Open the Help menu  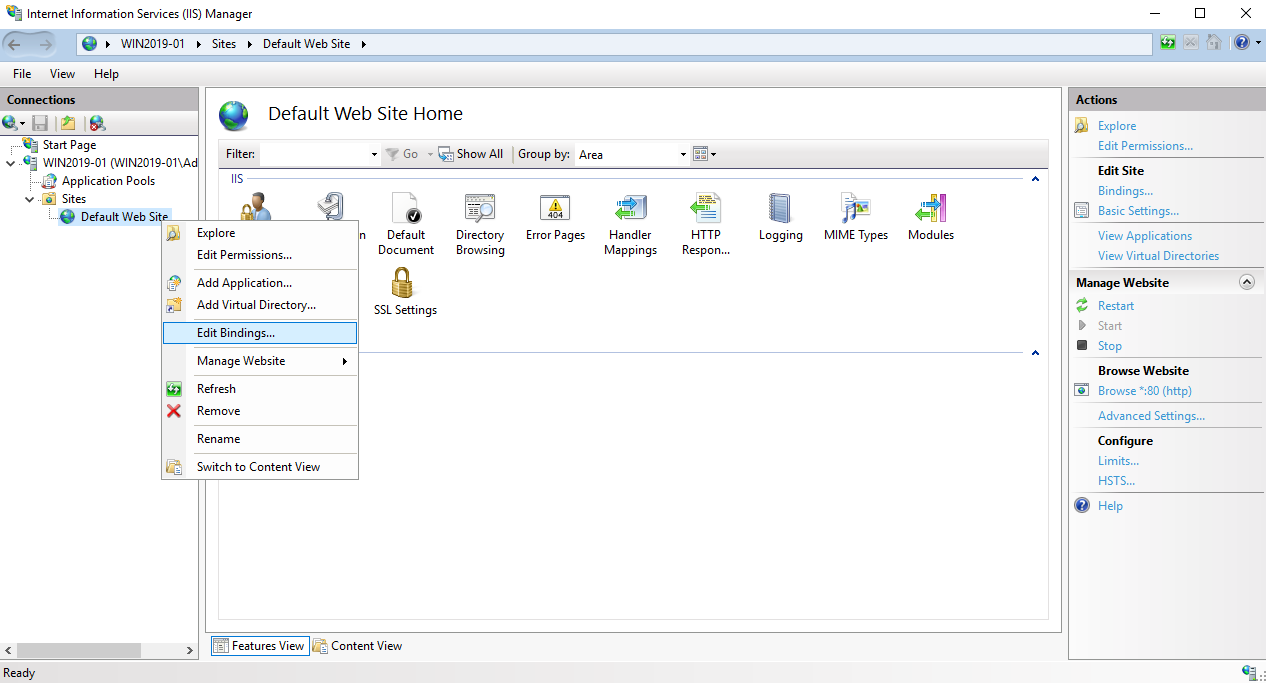(106, 74)
